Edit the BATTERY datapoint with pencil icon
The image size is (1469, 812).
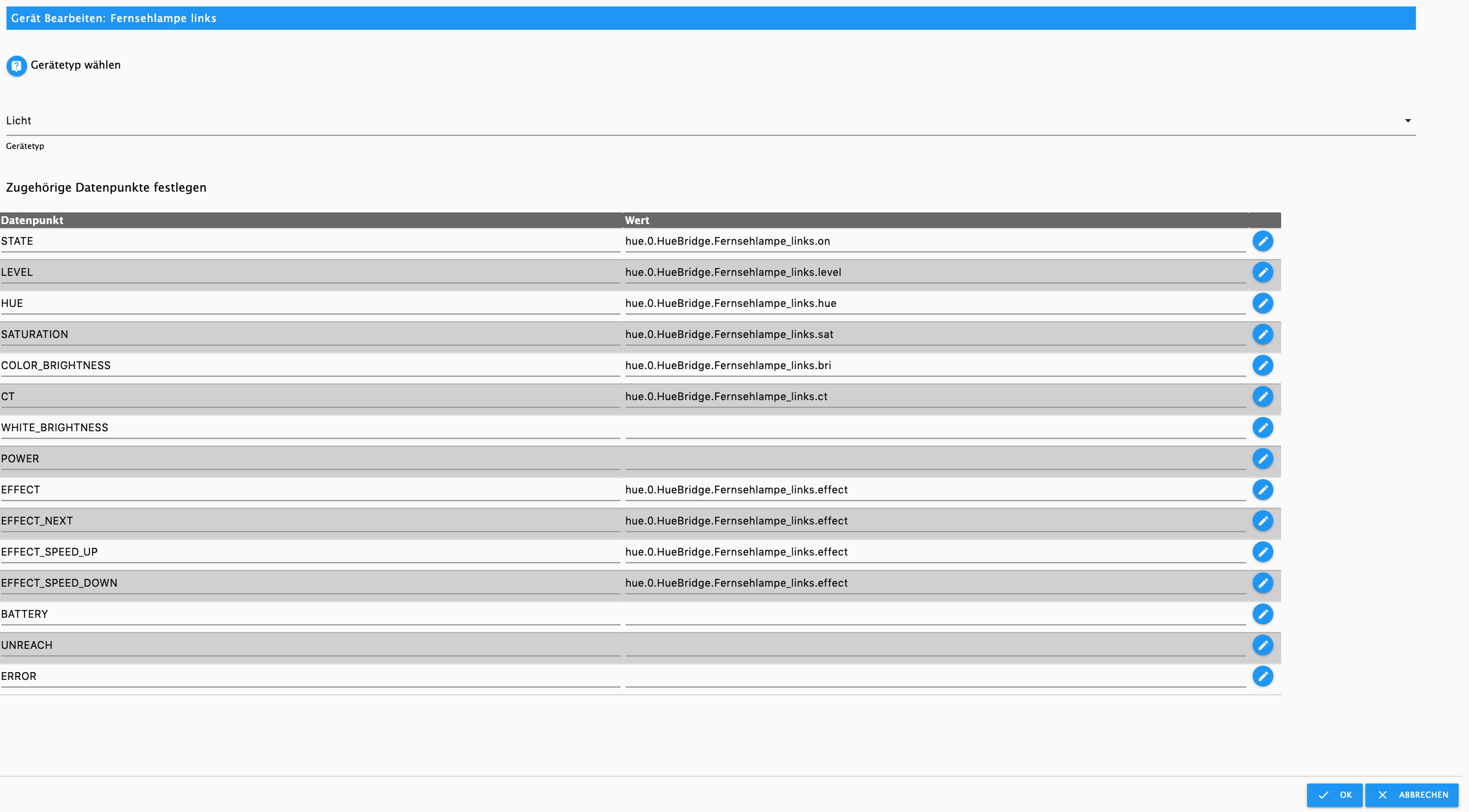[x=1262, y=614]
